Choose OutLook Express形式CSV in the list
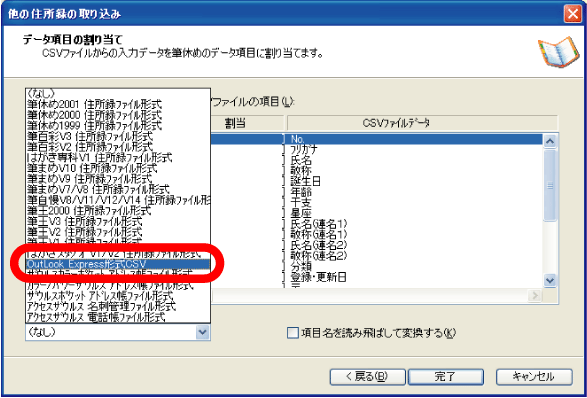This screenshot has height=398, width=587. click(x=118, y=264)
